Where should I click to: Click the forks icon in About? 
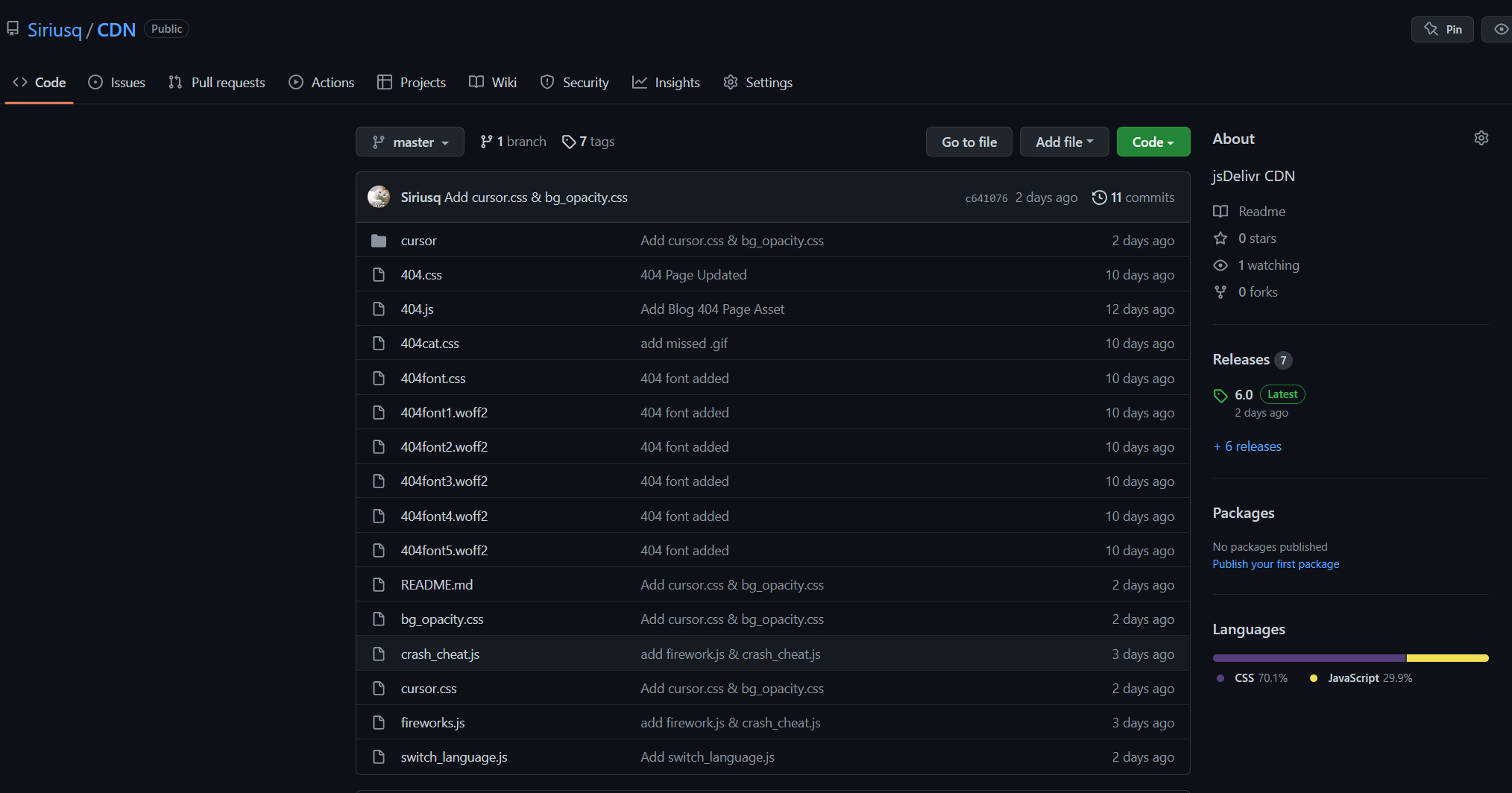[x=1220, y=292]
